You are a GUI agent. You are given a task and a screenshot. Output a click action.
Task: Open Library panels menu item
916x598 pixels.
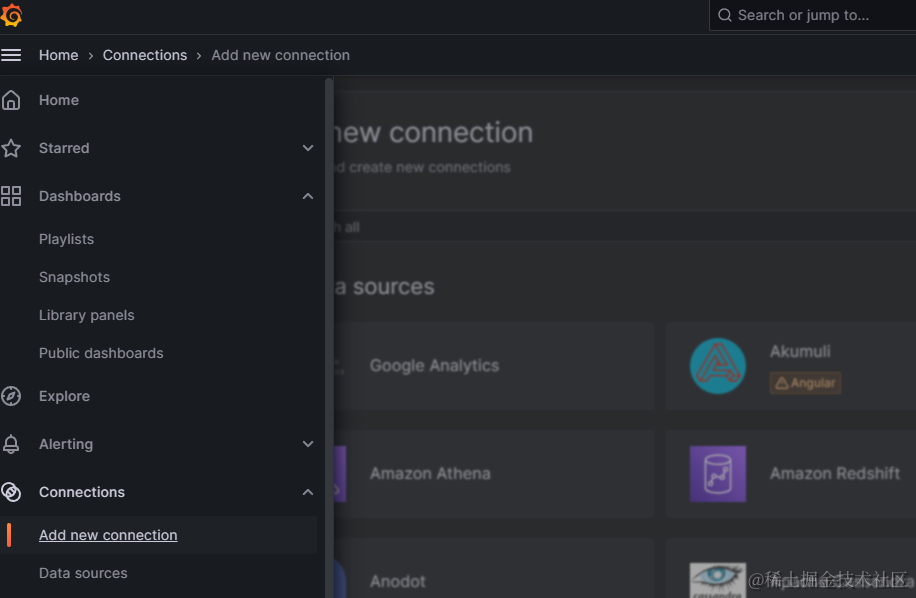(x=86, y=315)
